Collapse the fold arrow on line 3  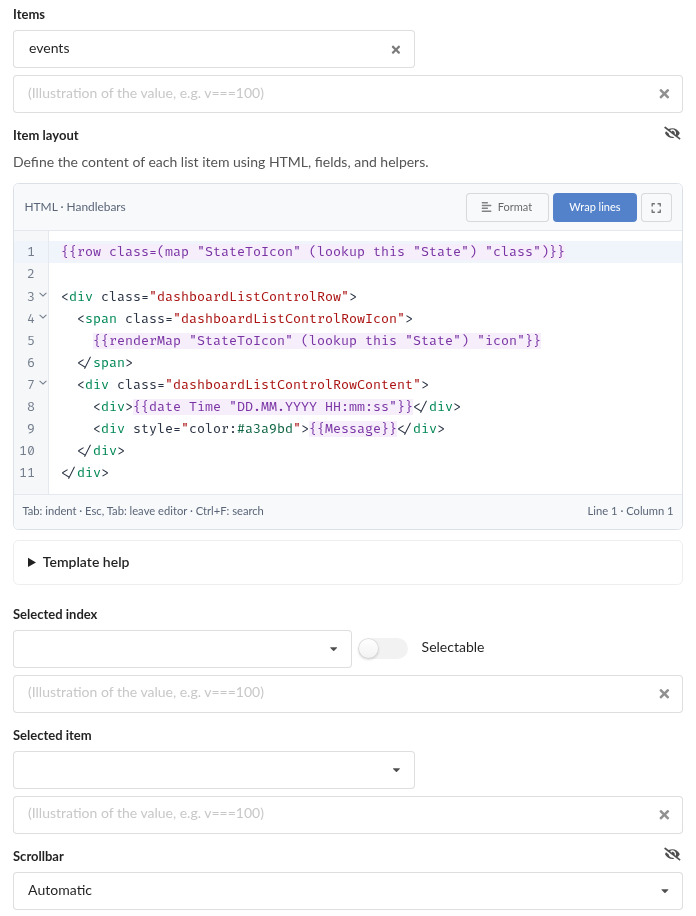tap(43, 296)
